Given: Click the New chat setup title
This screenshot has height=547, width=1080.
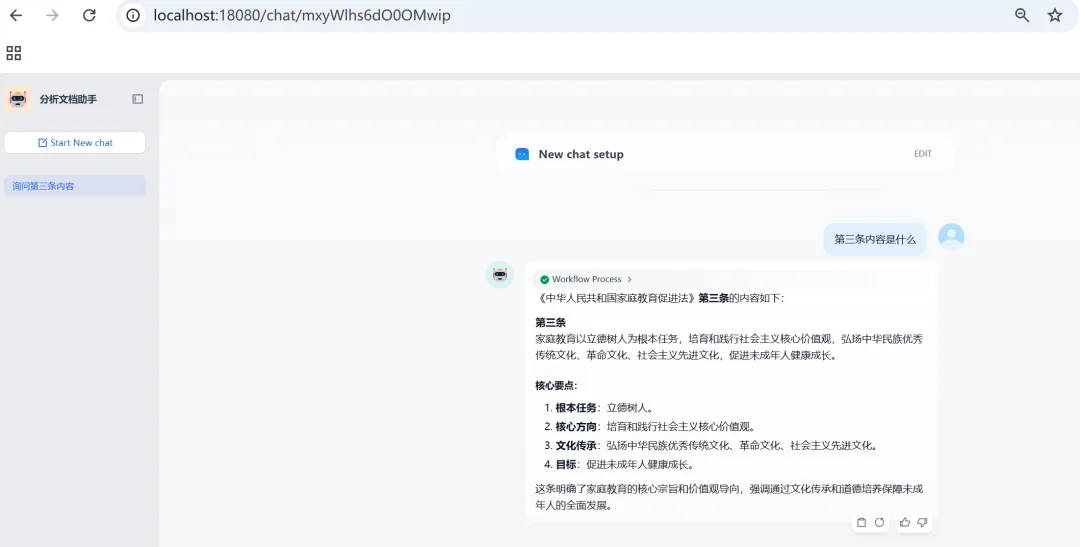Looking at the screenshot, I should [x=581, y=154].
